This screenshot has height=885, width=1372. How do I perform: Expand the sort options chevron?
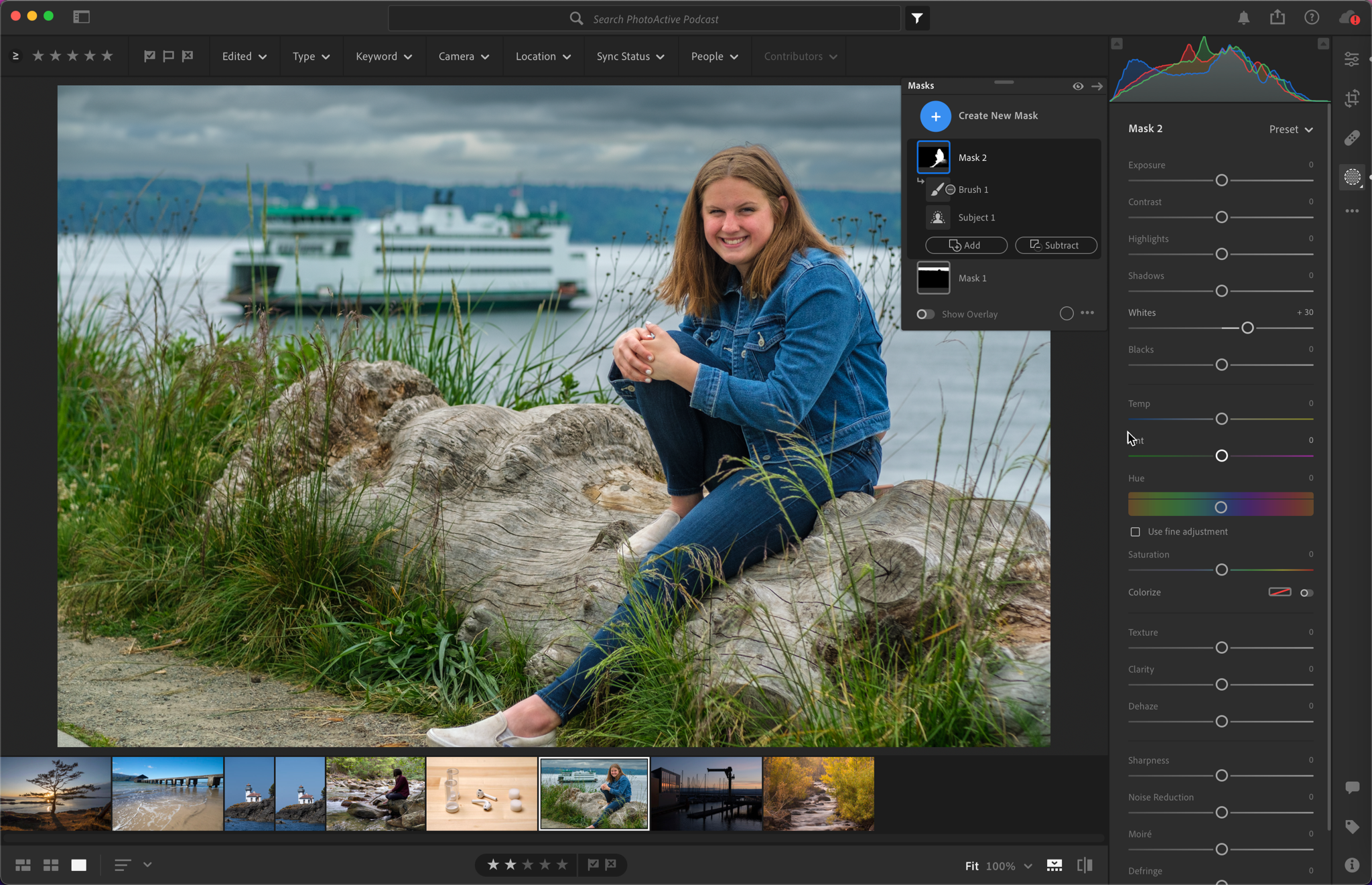(x=147, y=865)
